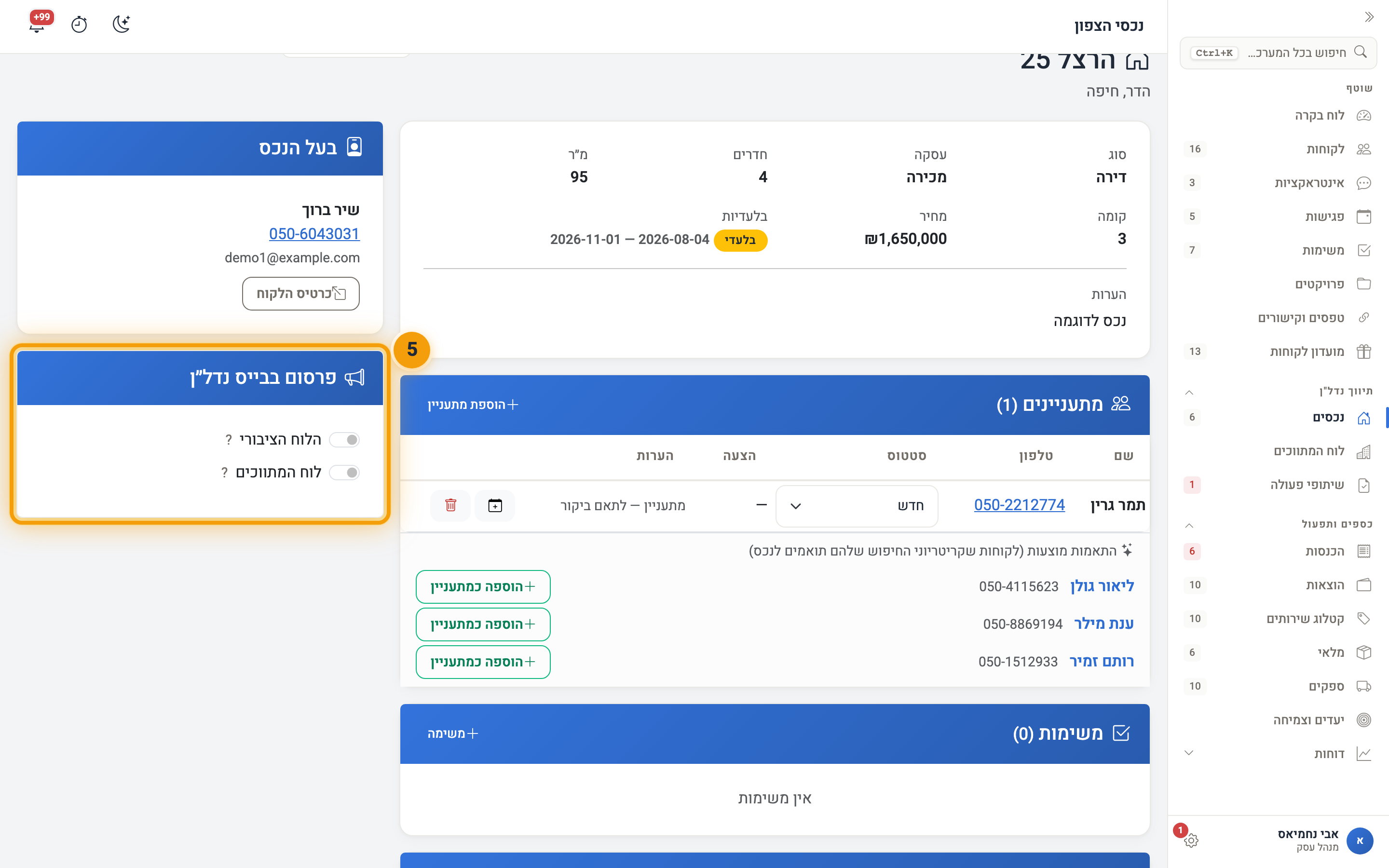The image size is (1389, 868).
Task: Open פגישות in the sidebar
Action: point(1278,217)
